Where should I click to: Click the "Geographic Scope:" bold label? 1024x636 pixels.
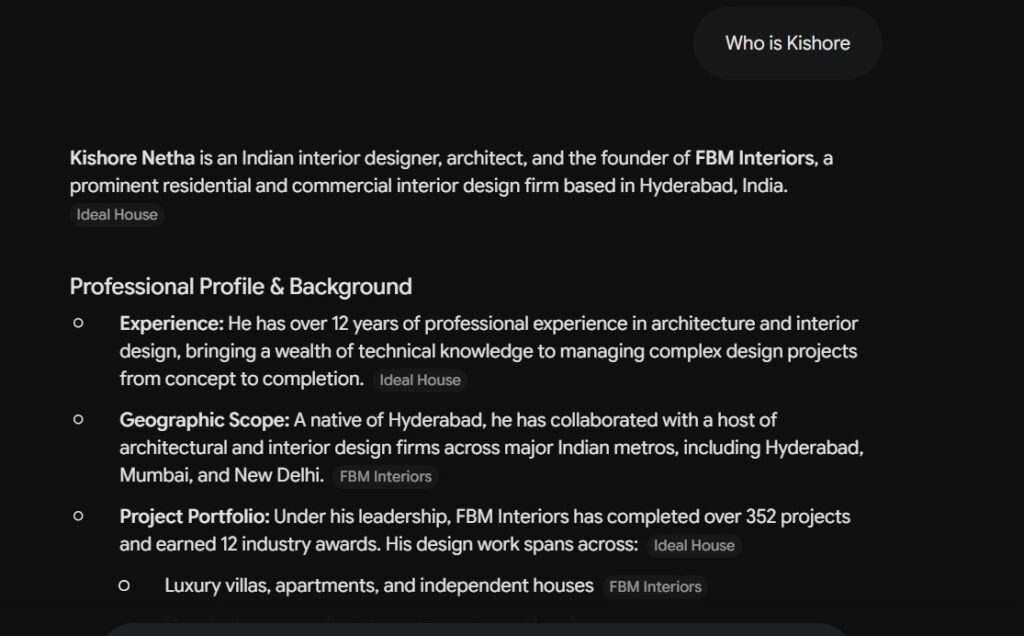204,420
